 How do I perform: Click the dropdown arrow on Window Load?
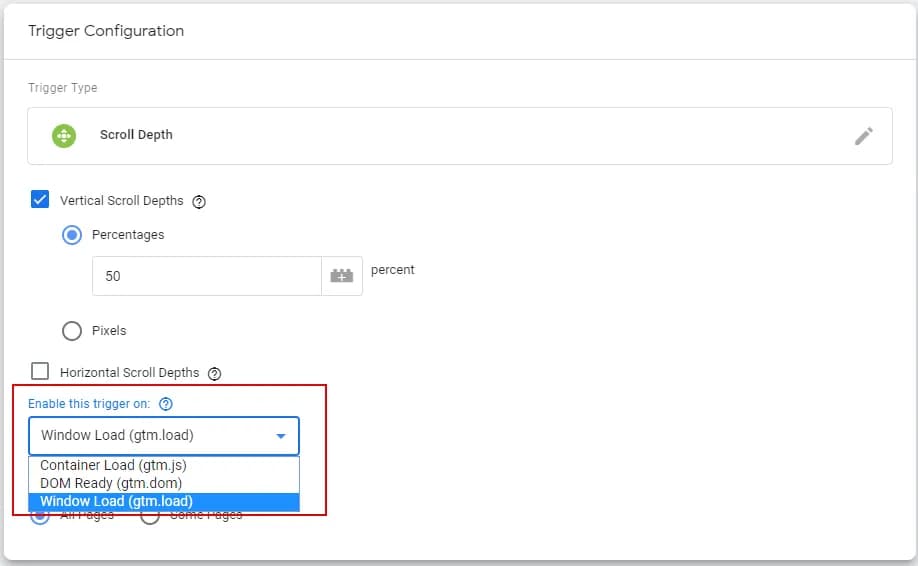(281, 436)
